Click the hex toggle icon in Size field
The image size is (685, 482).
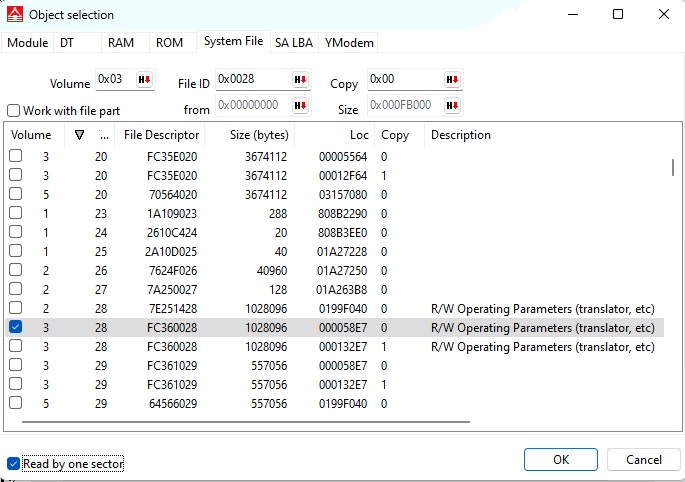click(x=452, y=105)
